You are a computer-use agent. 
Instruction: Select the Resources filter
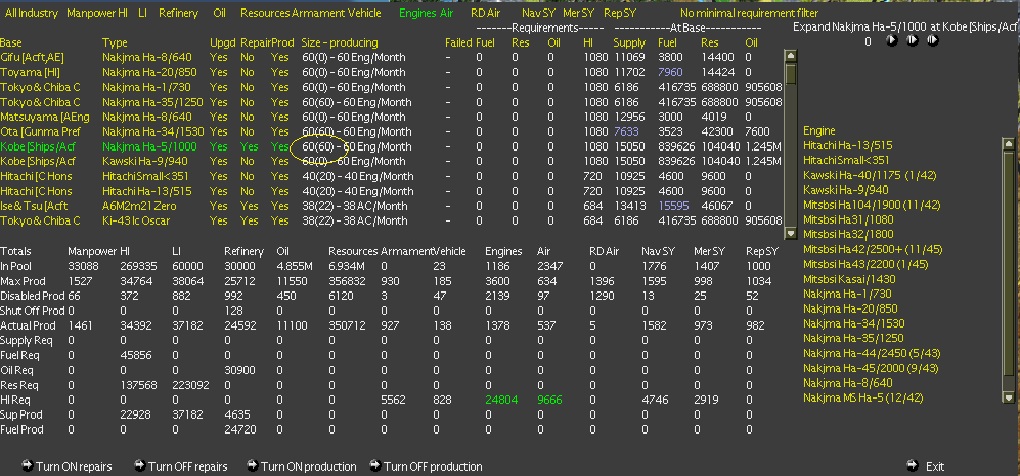(x=264, y=13)
